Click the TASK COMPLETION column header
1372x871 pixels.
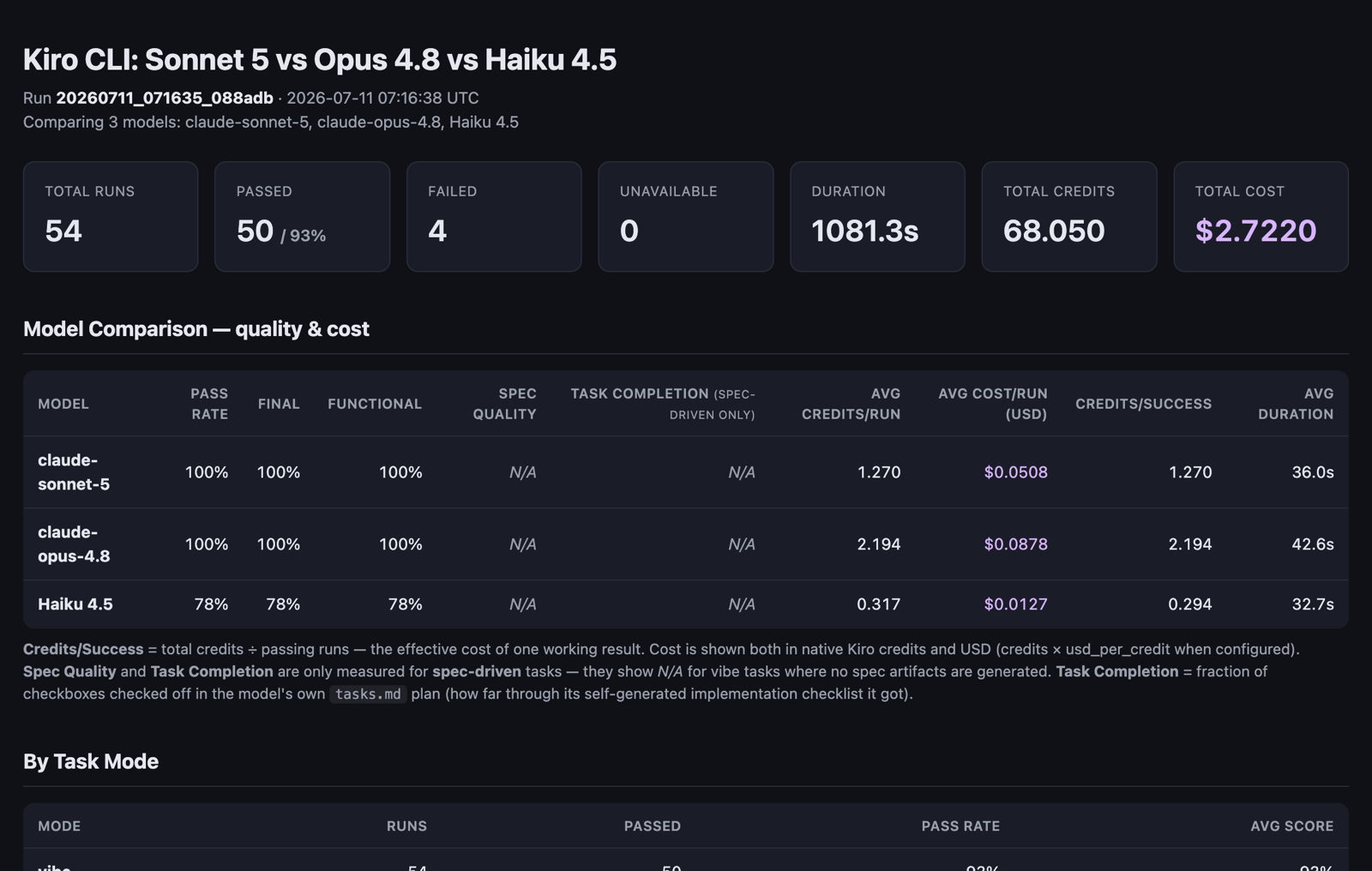coord(663,404)
